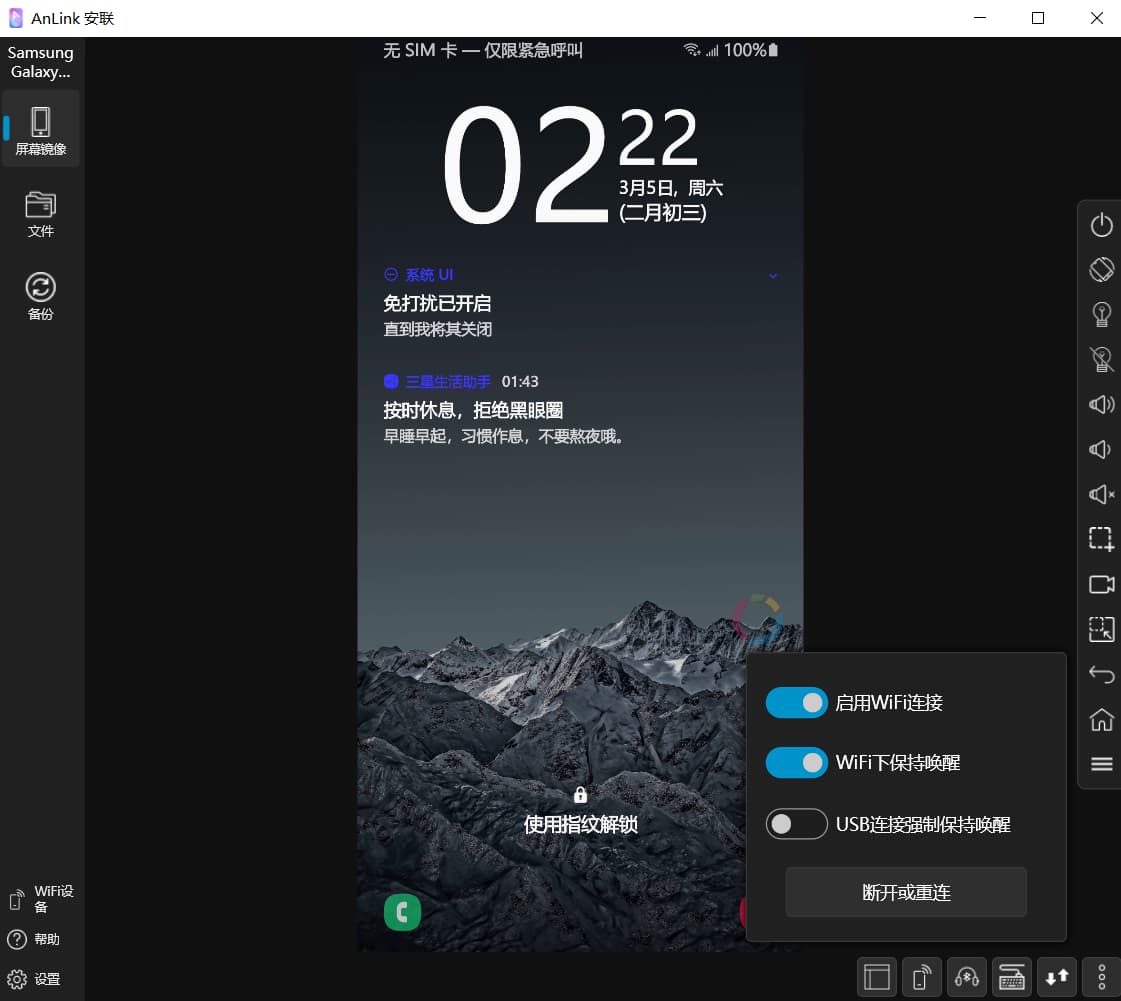
Task: Tap the green phone shortcut on lock screen
Action: click(x=403, y=912)
